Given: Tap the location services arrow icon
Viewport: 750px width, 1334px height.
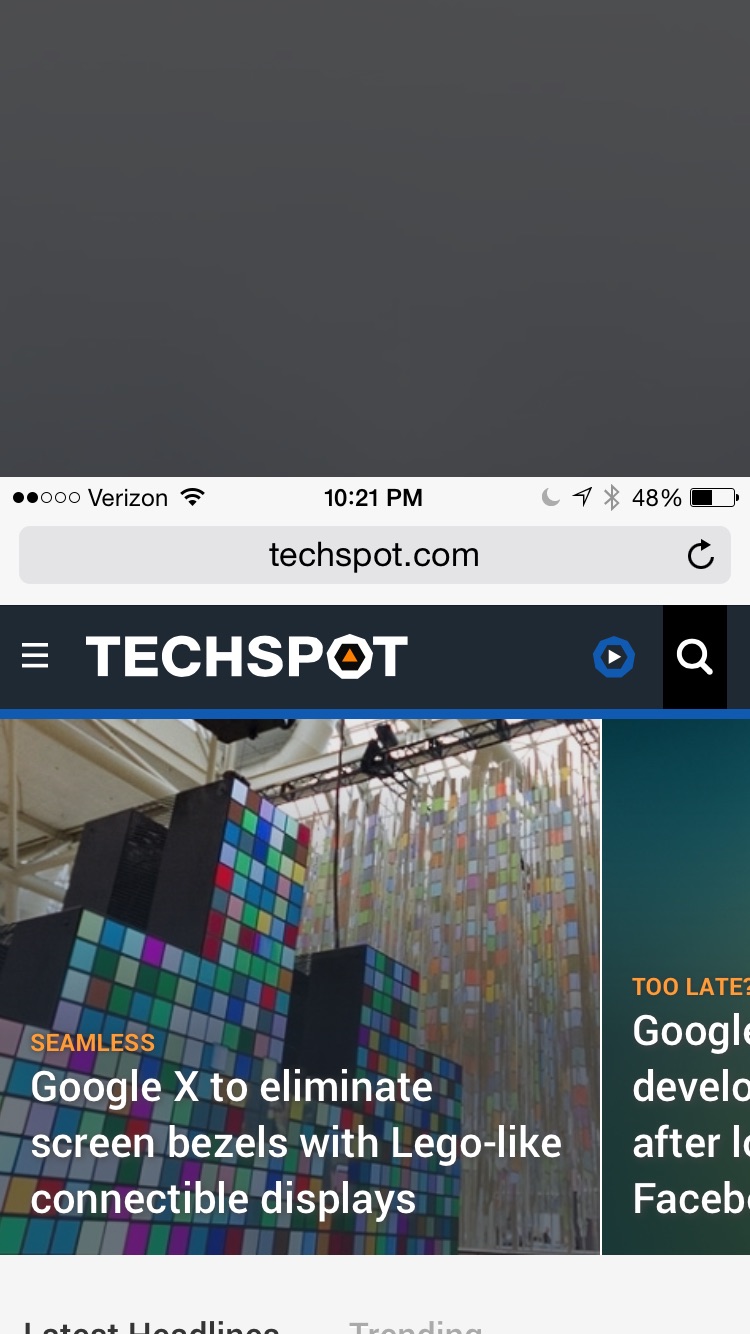Looking at the screenshot, I should click(x=582, y=497).
